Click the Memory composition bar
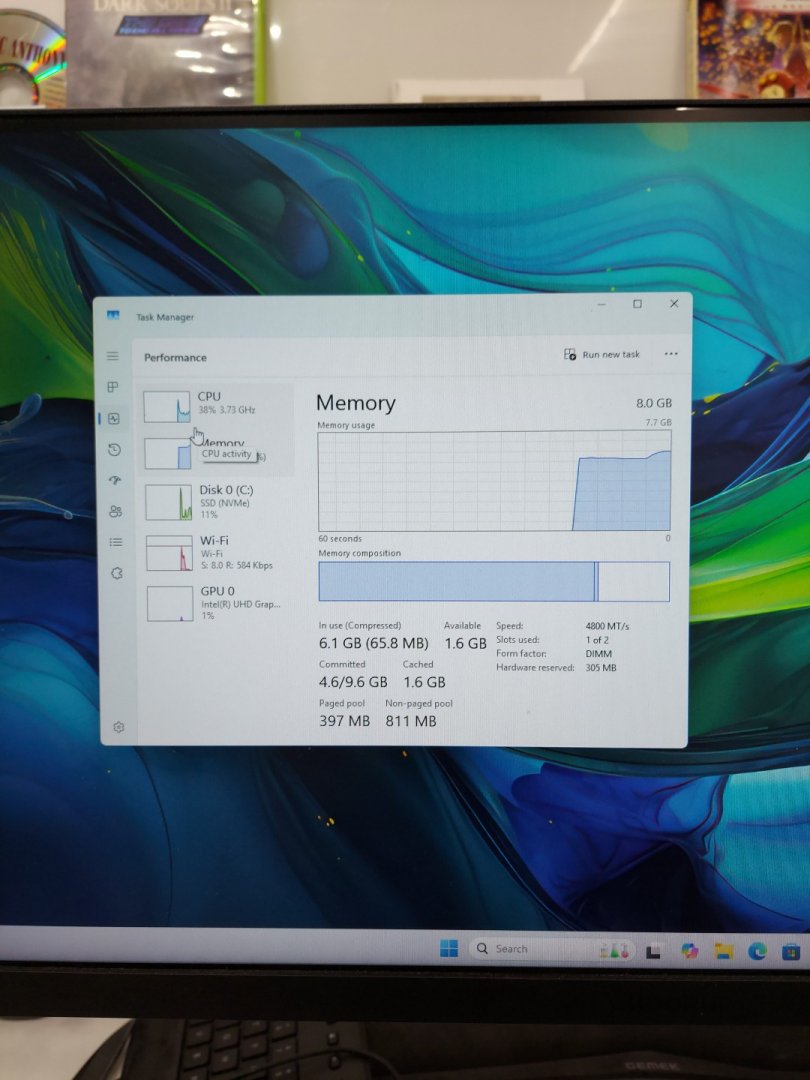Image resolution: width=810 pixels, height=1080 pixels. [494, 581]
